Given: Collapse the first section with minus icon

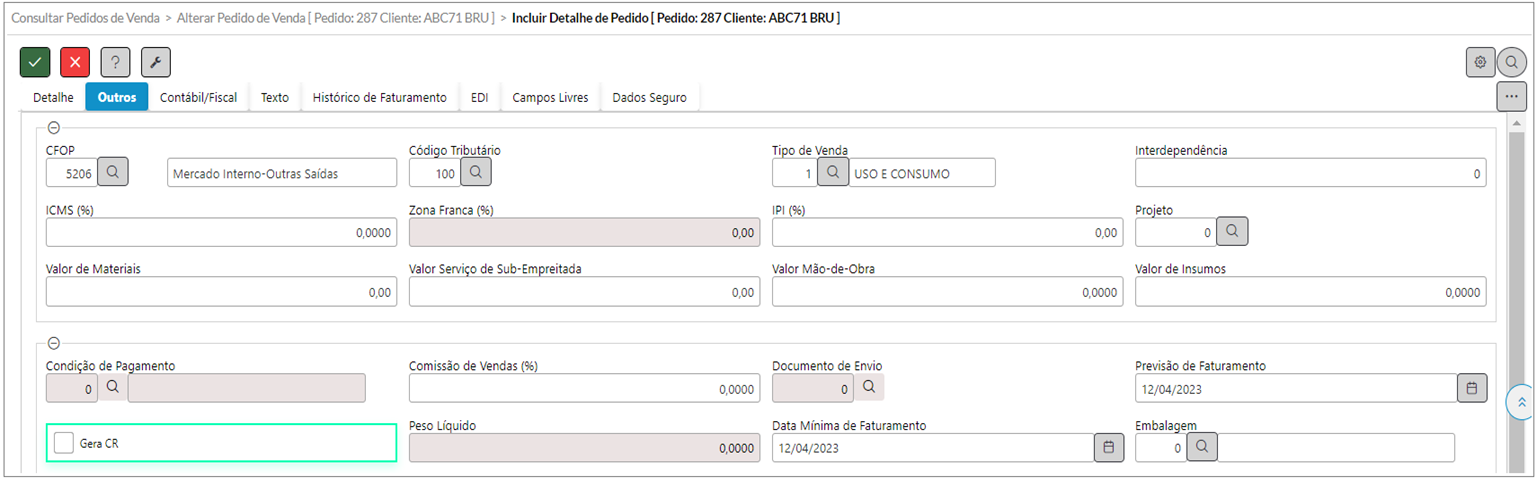Looking at the screenshot, I should [54, 127].
